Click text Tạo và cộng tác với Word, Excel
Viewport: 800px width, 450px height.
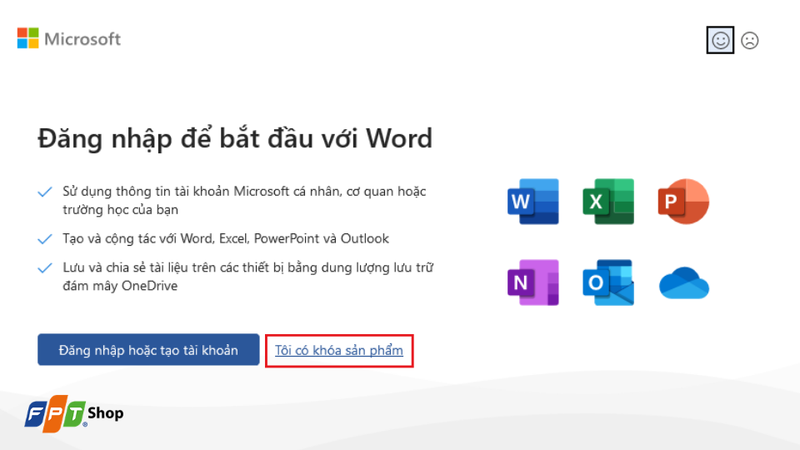click(x=226, y=238)
